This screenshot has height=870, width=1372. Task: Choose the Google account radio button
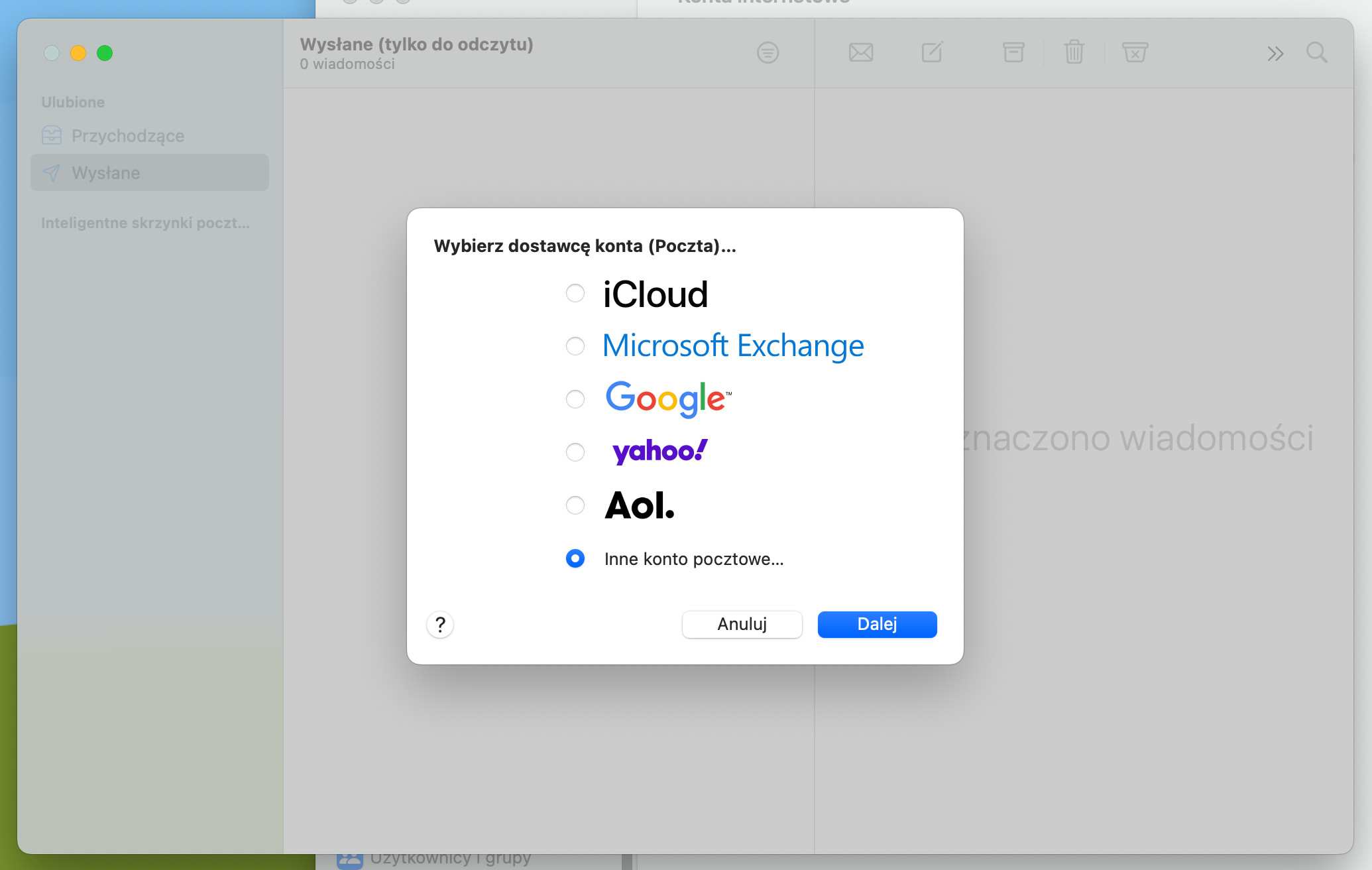[x=575, y=399]
